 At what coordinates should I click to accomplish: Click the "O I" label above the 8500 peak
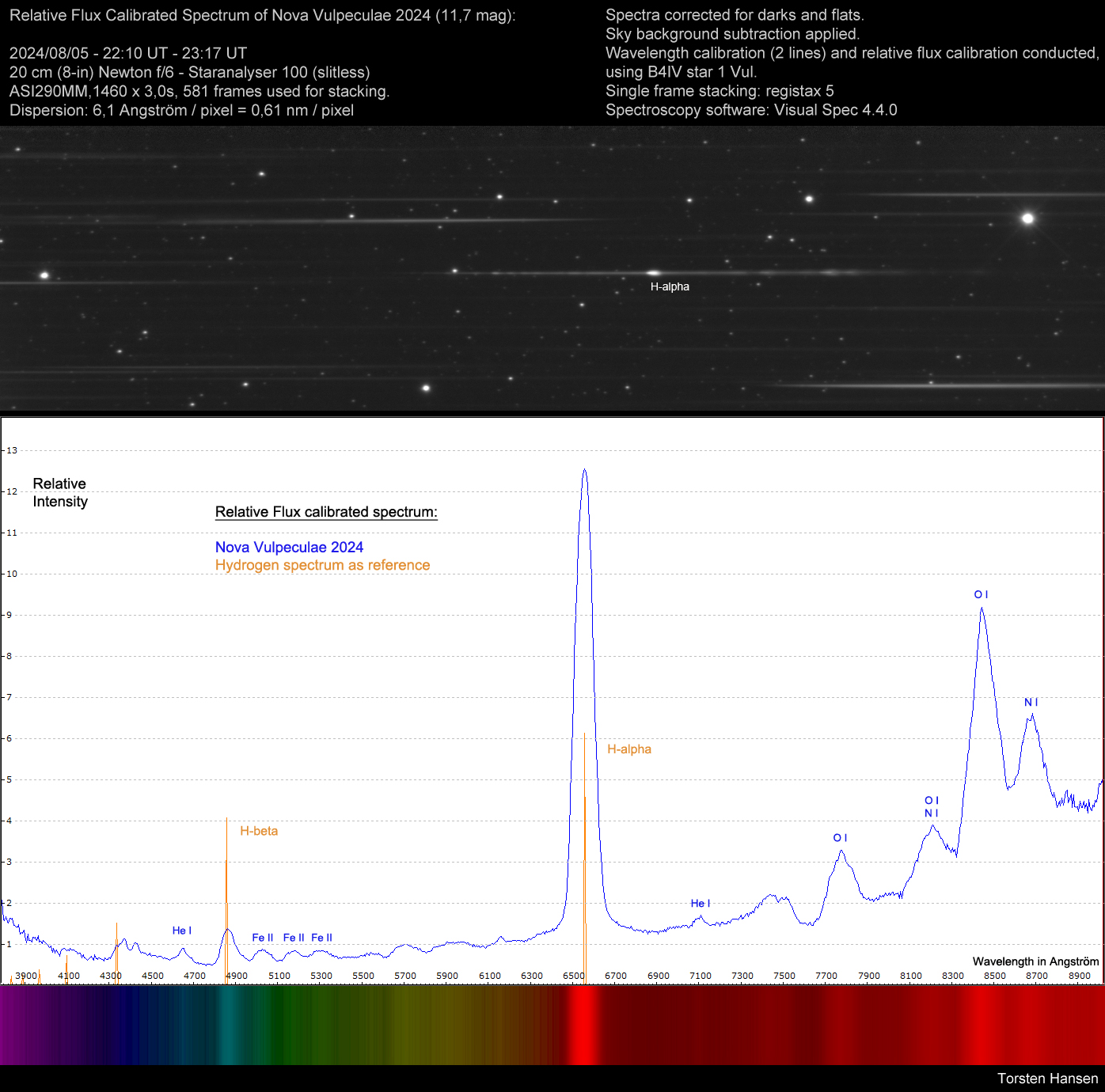click(982, 594)
